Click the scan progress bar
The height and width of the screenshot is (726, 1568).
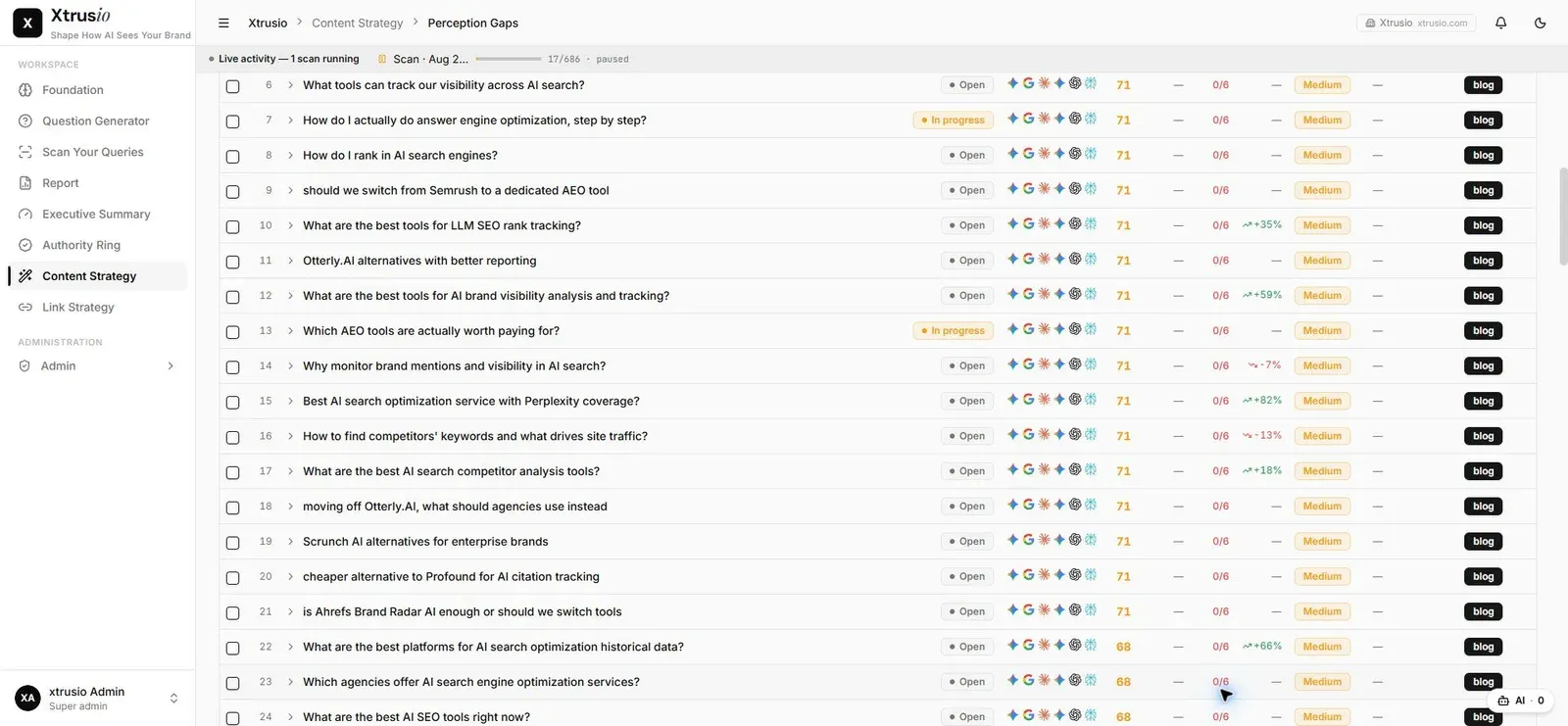pyautogui.click(x=508, y=59)
